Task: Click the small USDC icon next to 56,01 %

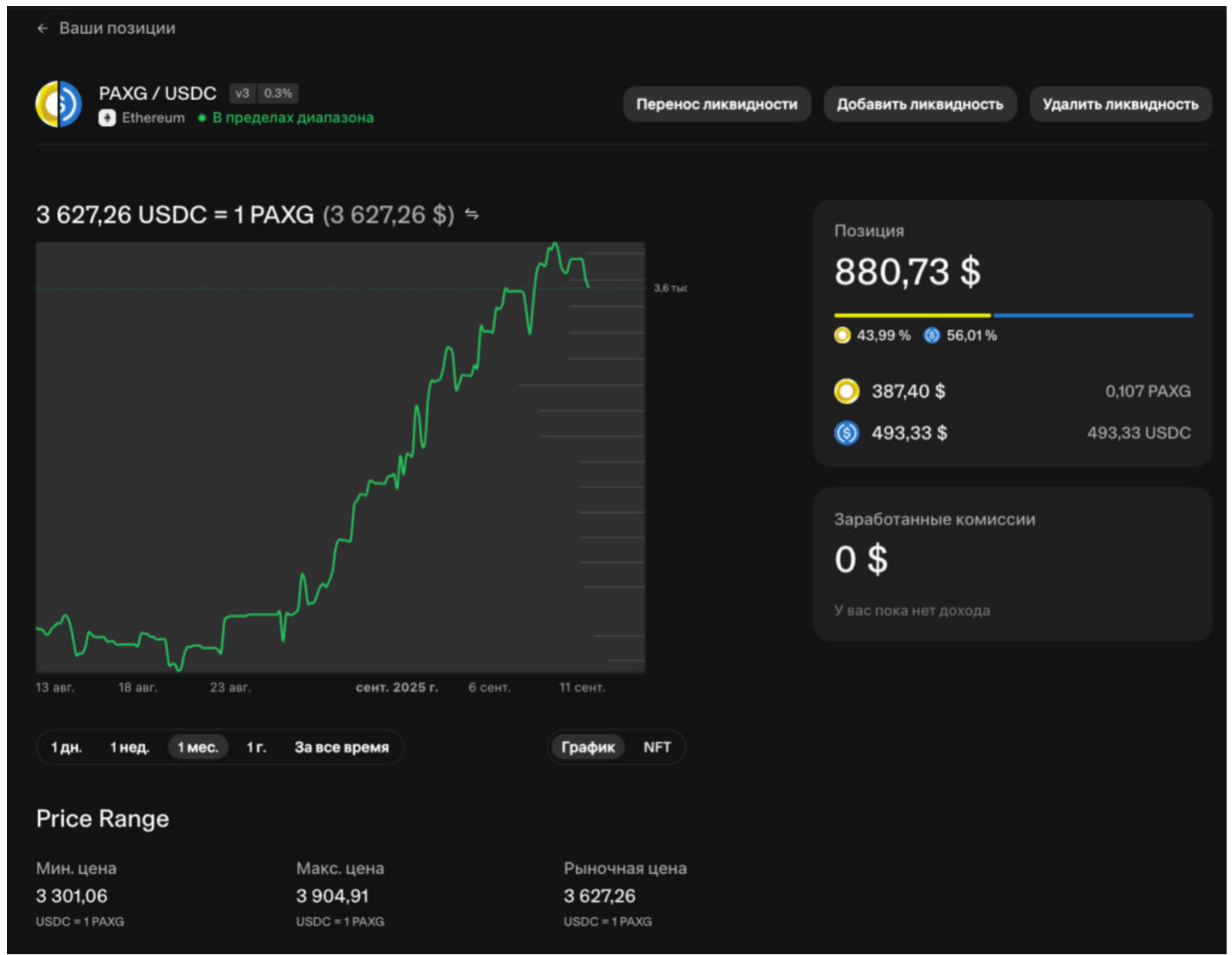Action: [932, 335]
